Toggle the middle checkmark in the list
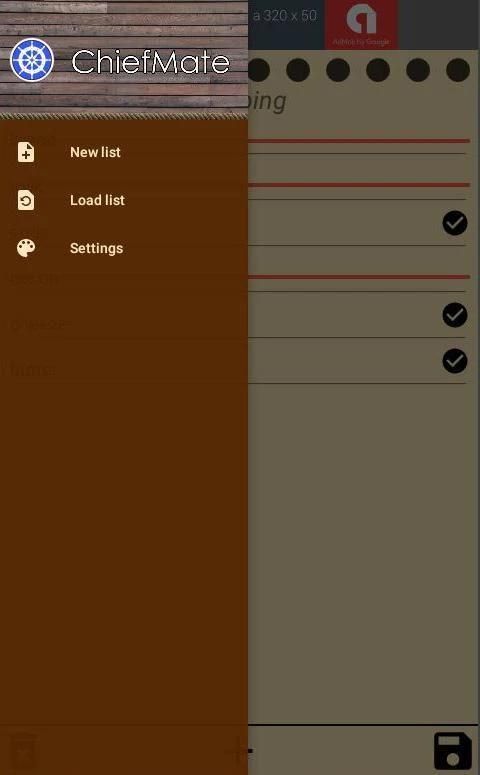 pos(455,315)
